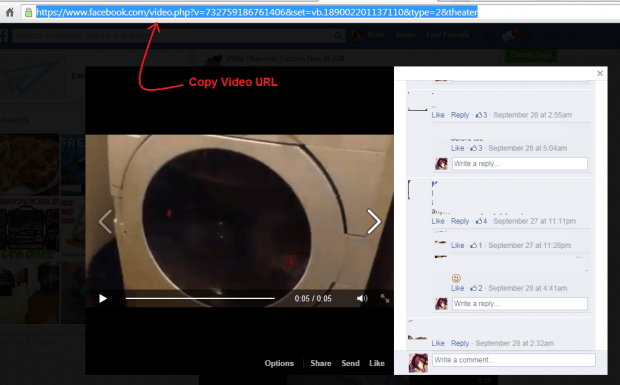Close the theater view with X
620x385 pixels.
pyautogui.click(x=600, y=73)
